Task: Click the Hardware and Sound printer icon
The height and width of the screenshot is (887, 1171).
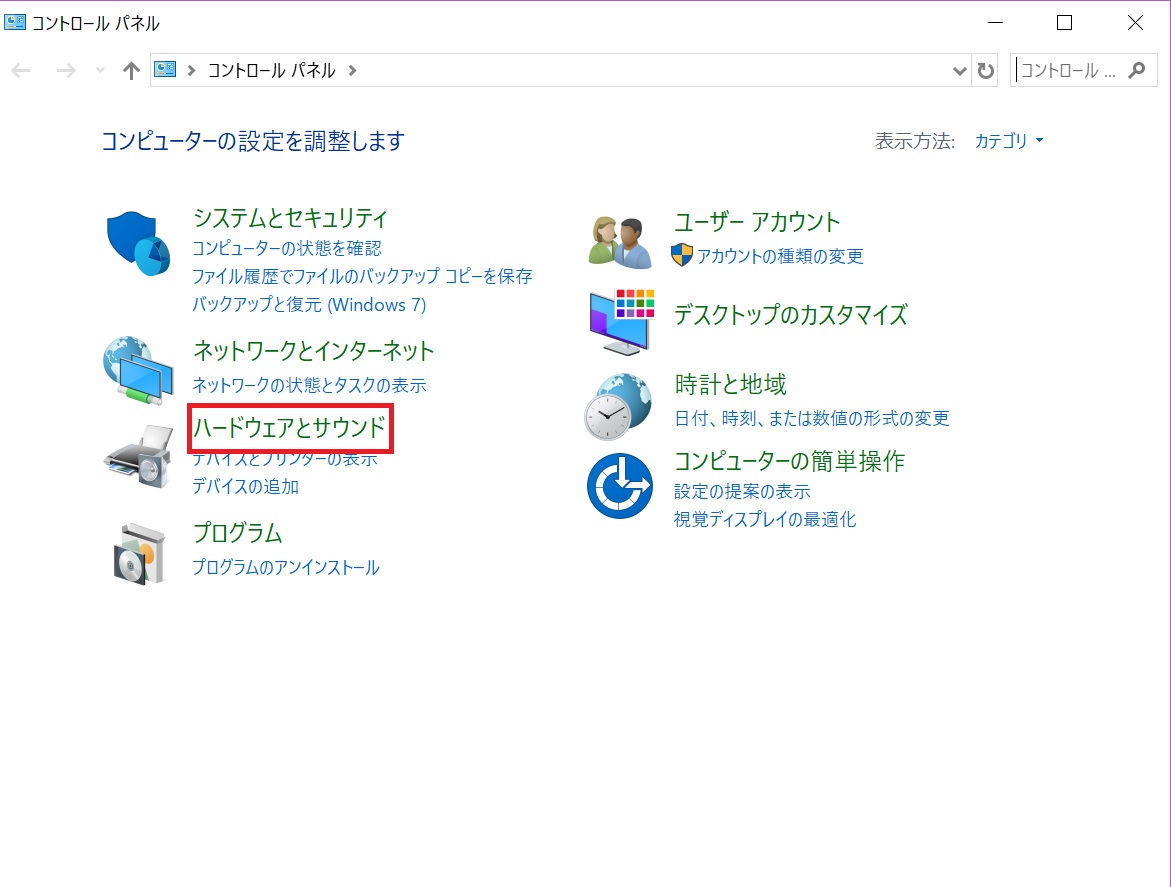Action: pos(138,455)
